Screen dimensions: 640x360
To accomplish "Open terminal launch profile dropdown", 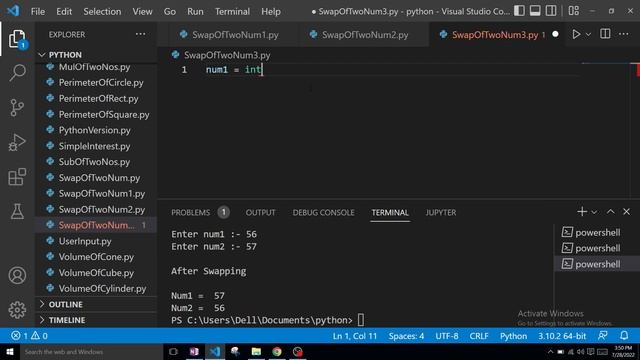I will (x=594, y=212).
